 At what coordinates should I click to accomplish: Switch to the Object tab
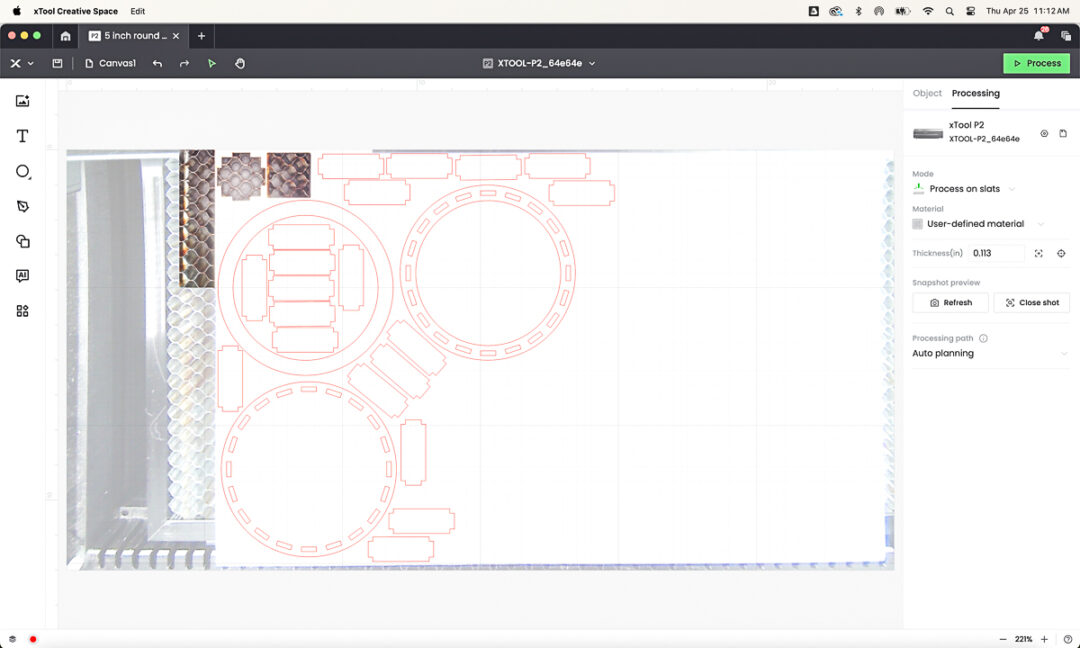(927, 93)
